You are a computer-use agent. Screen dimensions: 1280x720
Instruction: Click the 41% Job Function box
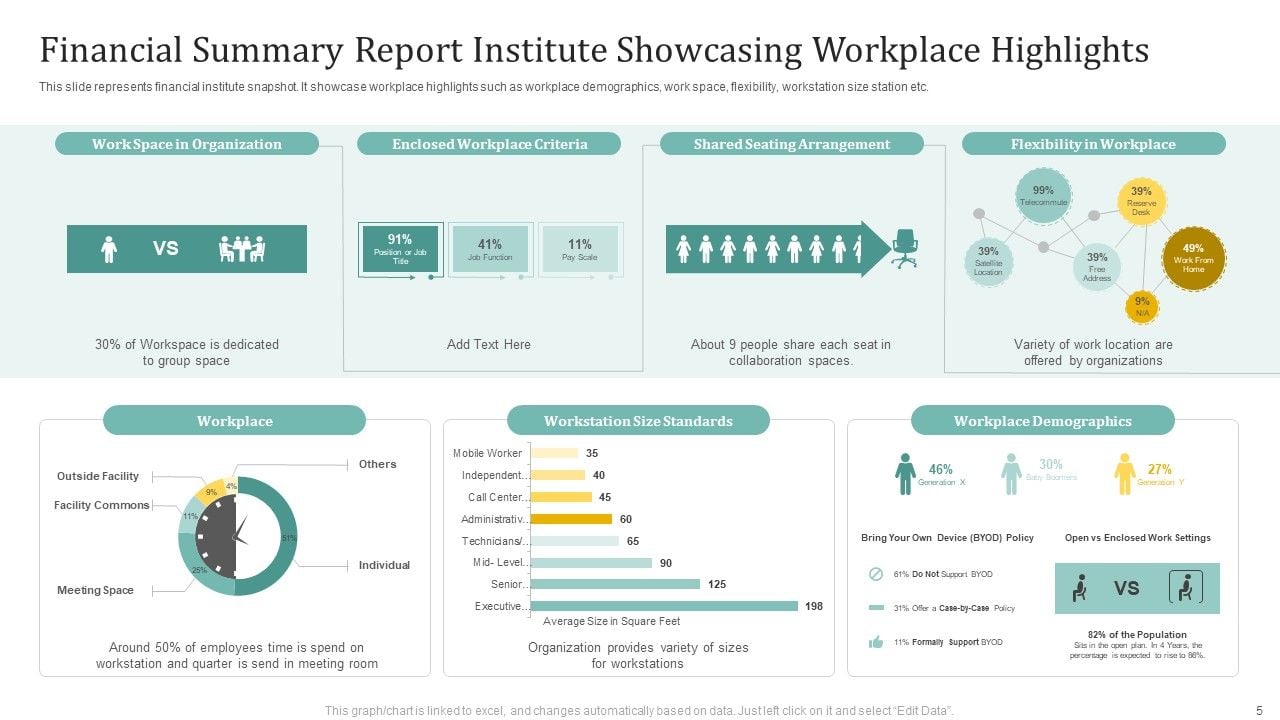[x=490, y=249]
